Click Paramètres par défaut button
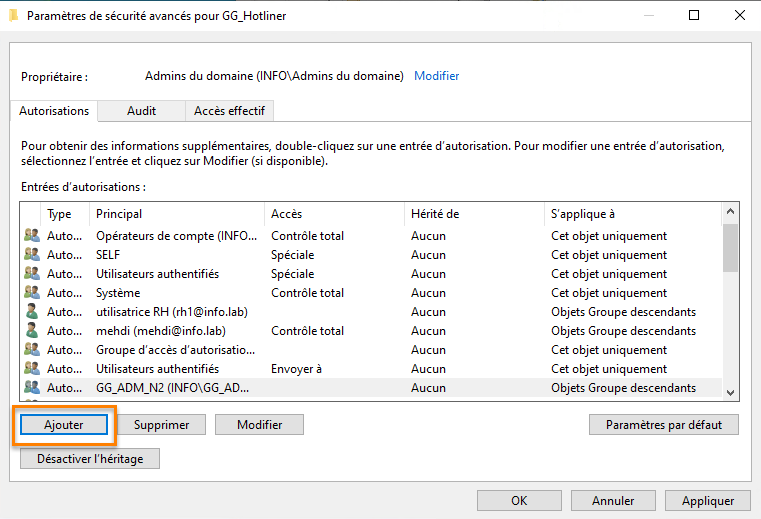The height and width of the screenshot is (519, 761). 664,425
